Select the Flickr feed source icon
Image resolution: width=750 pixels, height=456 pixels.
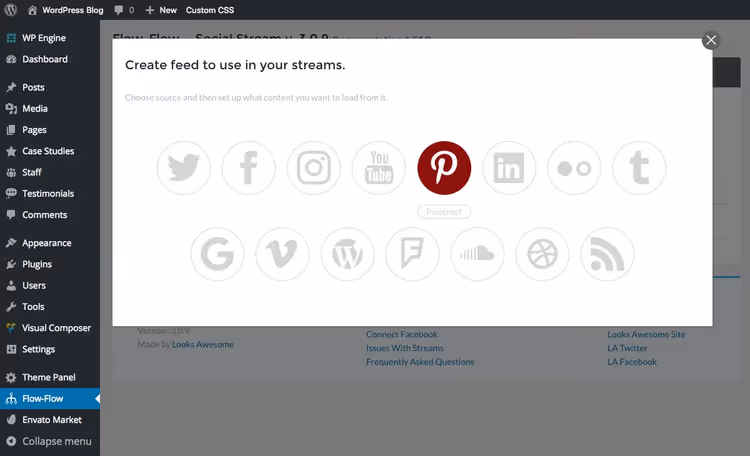tap(574, 168)
